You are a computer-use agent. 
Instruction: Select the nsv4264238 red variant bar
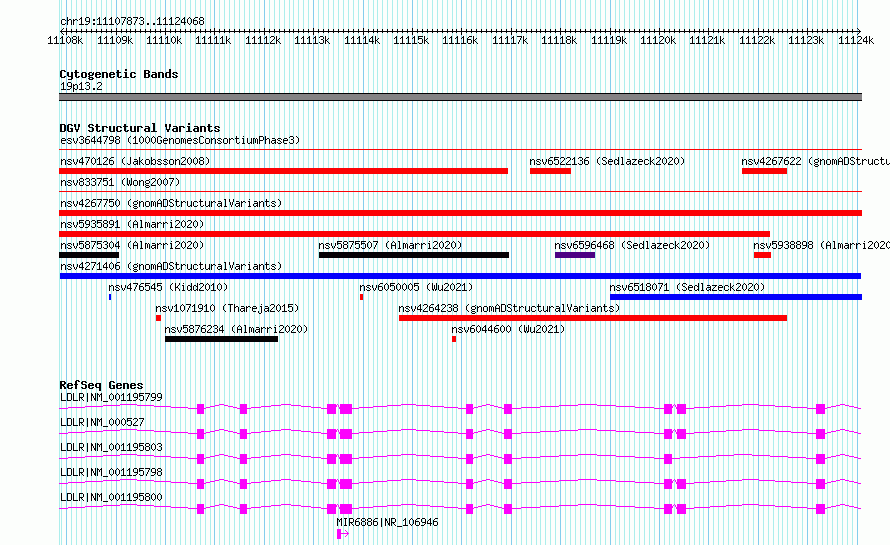click(x=593, y=318)
